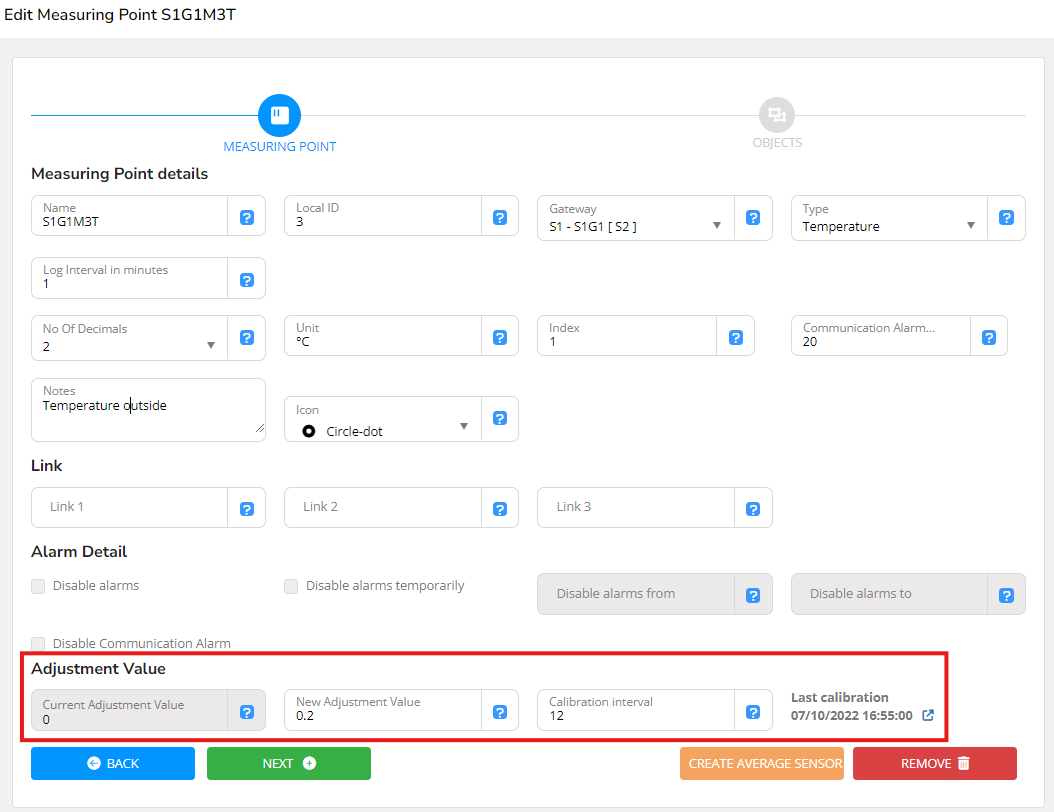Open help for Log Interval in minutes

click(x=247, y=279)
